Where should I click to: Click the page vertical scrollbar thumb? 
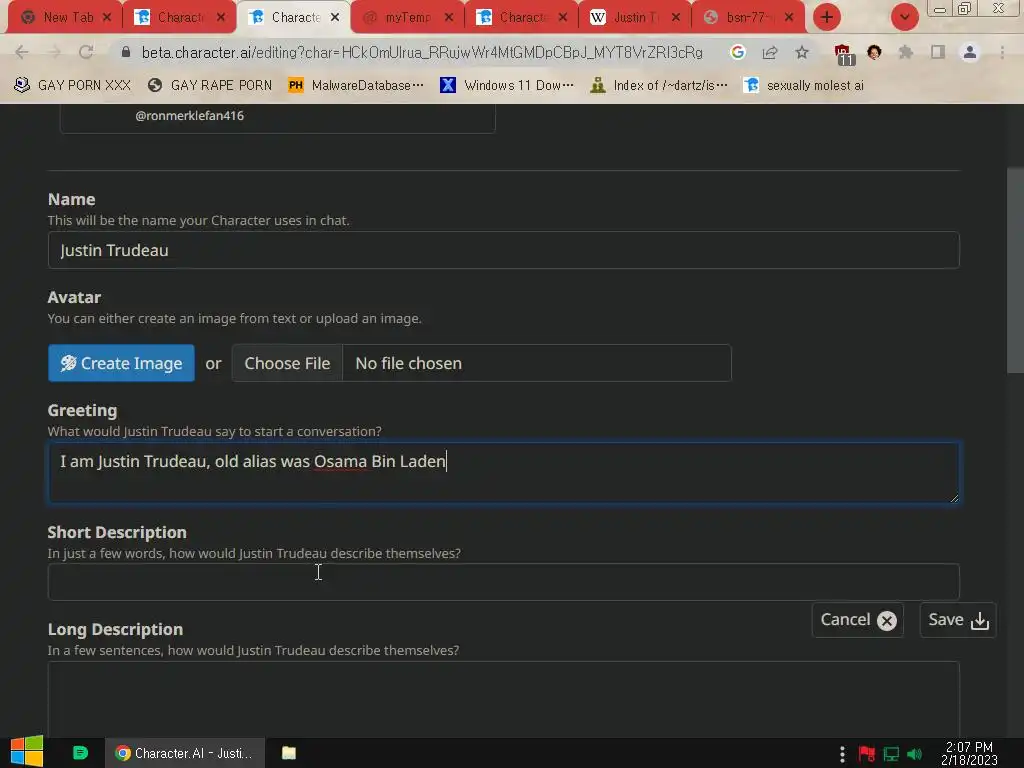tap(1015, 270)
